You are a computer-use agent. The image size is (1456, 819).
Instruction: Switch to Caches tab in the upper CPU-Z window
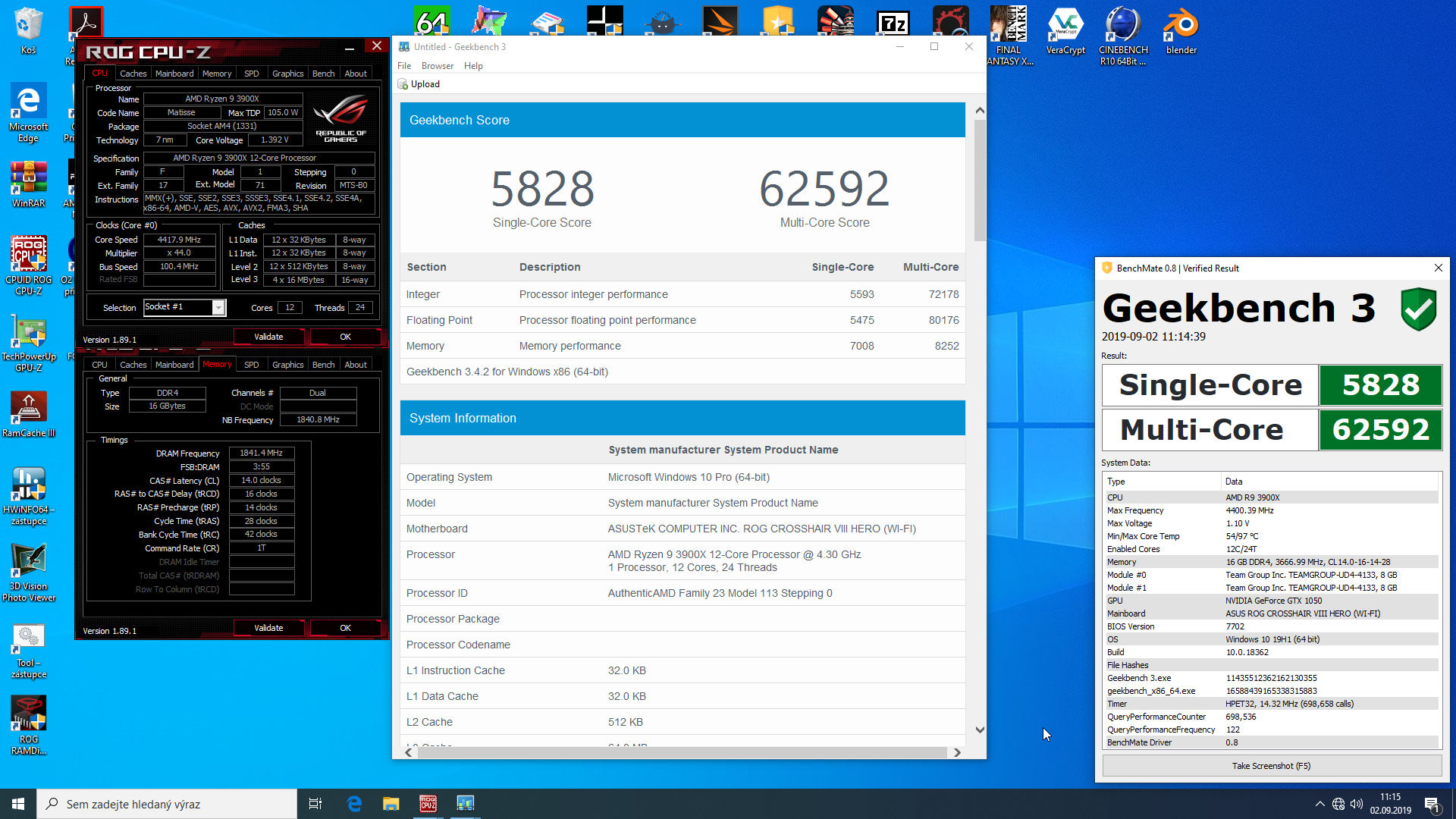click(x=133, y=74)
